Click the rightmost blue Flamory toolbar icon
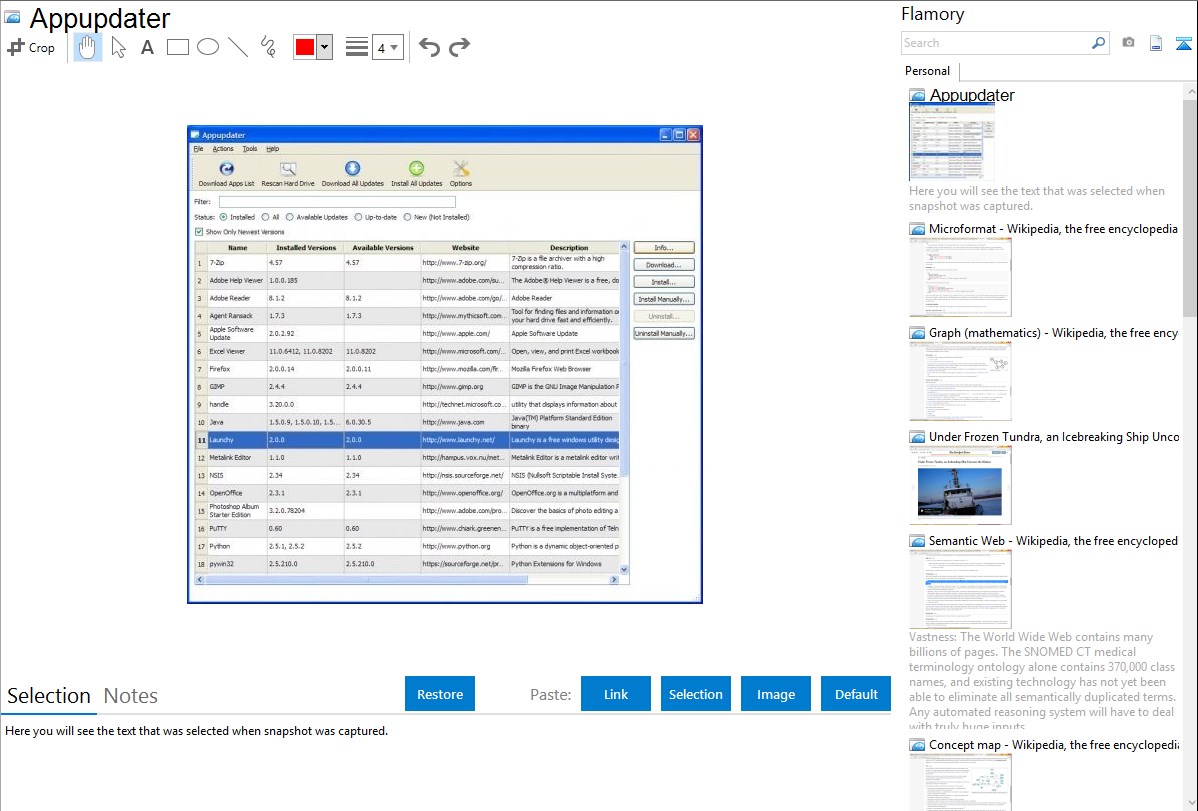The width and height of the screenshot is (1198, 811). pyautogui.click(x=1183, y=44)
